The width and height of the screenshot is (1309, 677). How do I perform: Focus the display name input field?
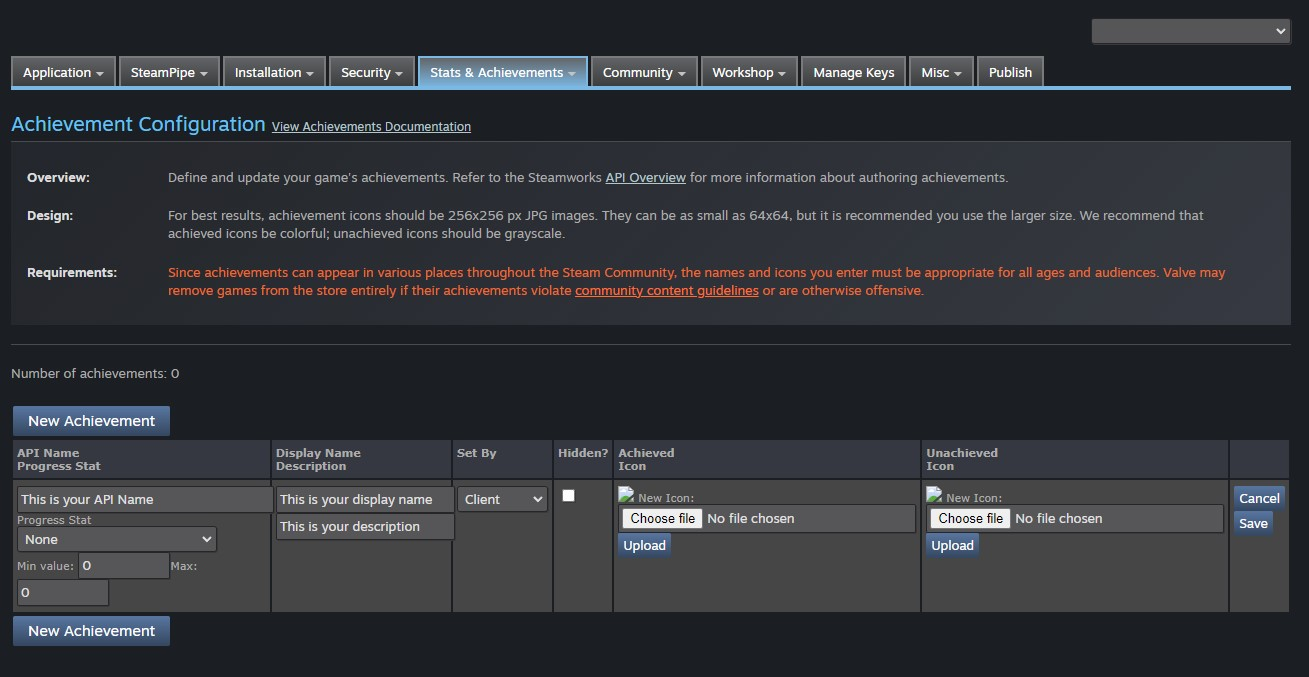pyautogui.click(x=365, y=499)
